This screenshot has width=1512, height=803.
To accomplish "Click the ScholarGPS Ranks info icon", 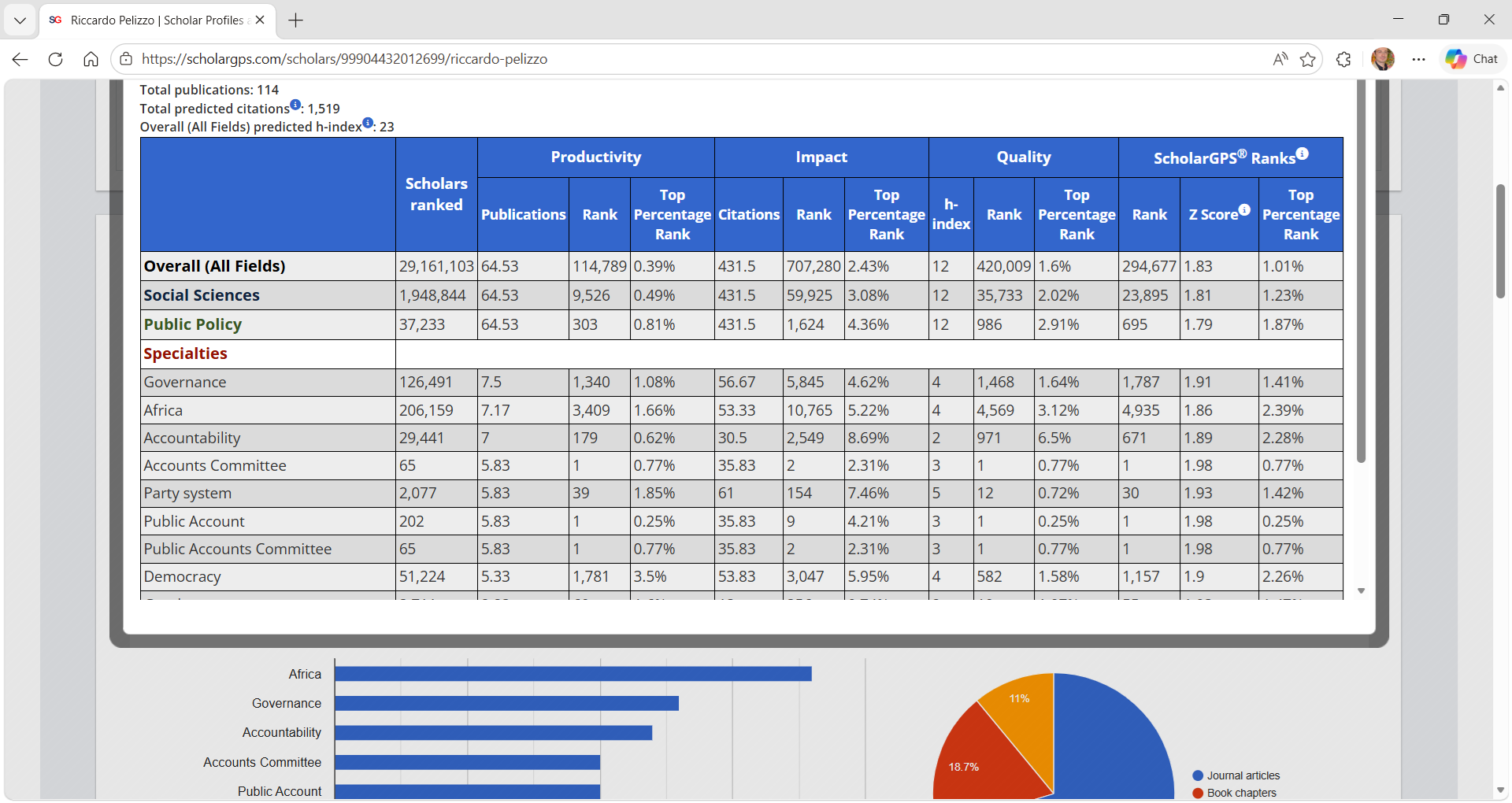I will pos(1303,154).
